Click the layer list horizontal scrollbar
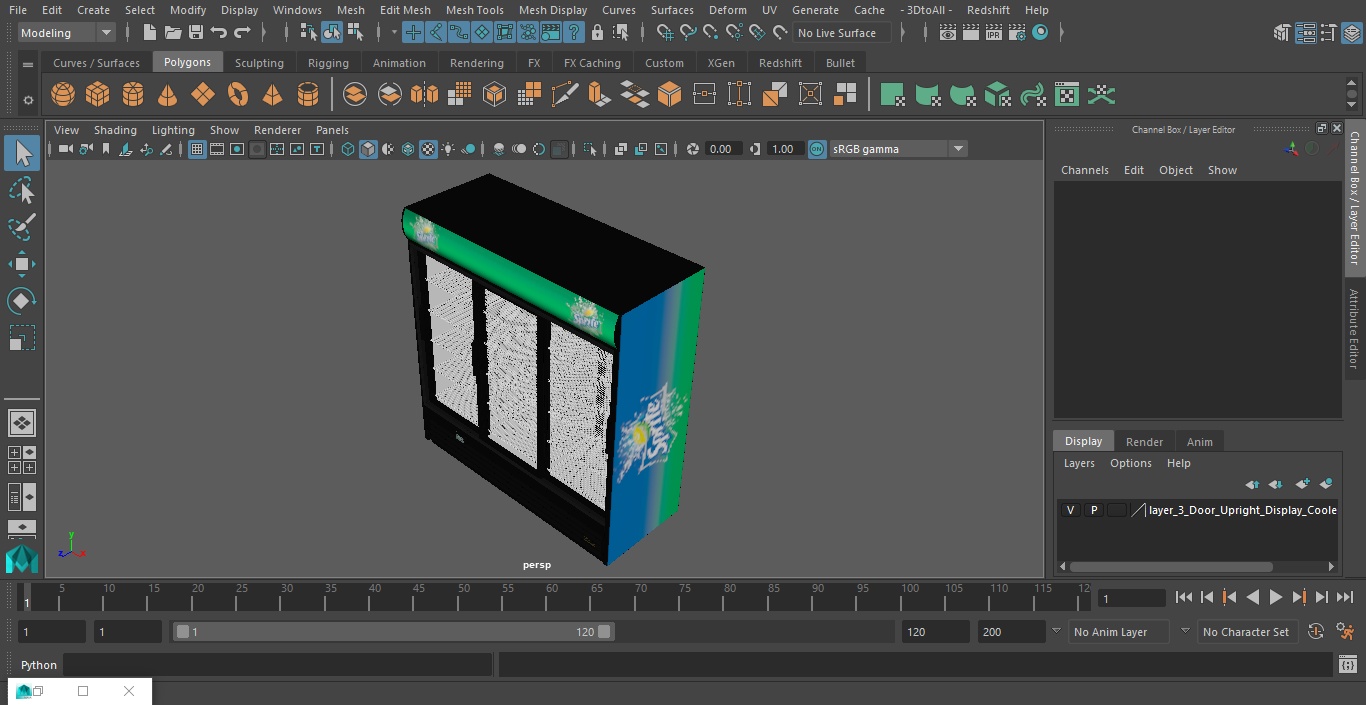 [x=1171, y=567]
